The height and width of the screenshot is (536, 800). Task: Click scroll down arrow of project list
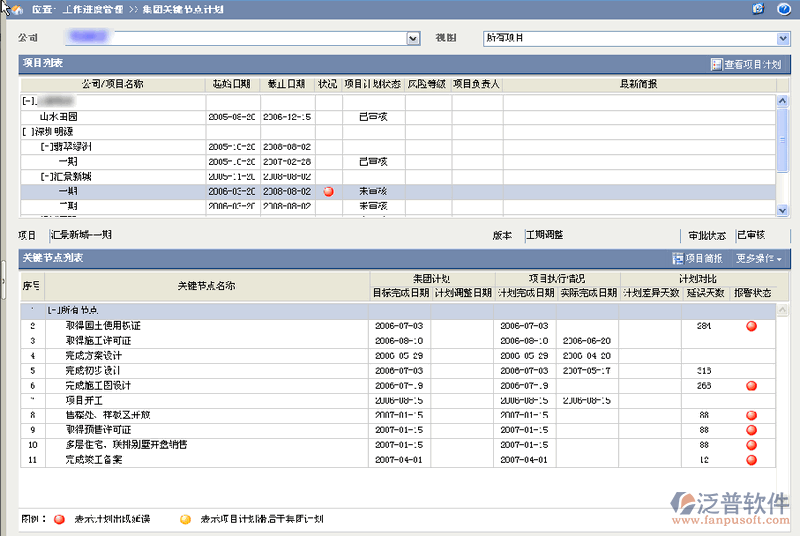[x=782, y=209]
